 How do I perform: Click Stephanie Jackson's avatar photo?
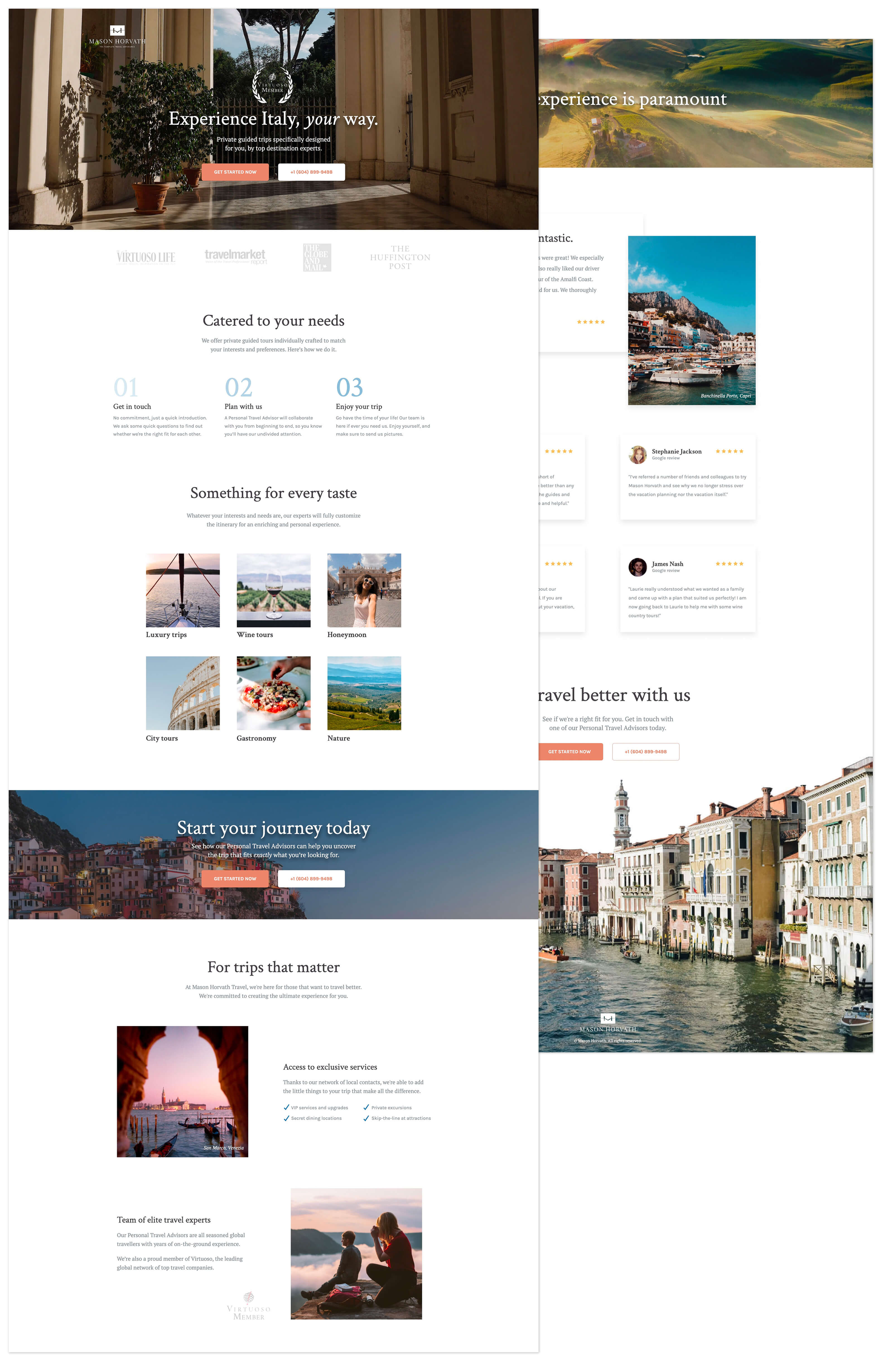638,454
